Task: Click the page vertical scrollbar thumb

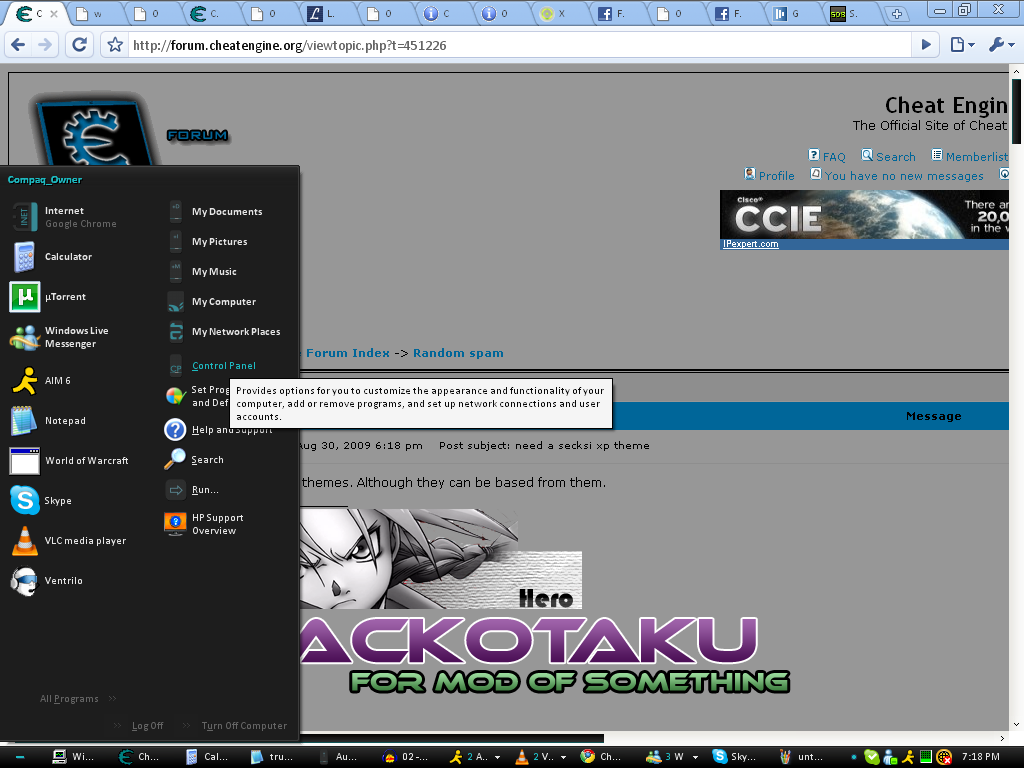Action: pos(1016,111)
